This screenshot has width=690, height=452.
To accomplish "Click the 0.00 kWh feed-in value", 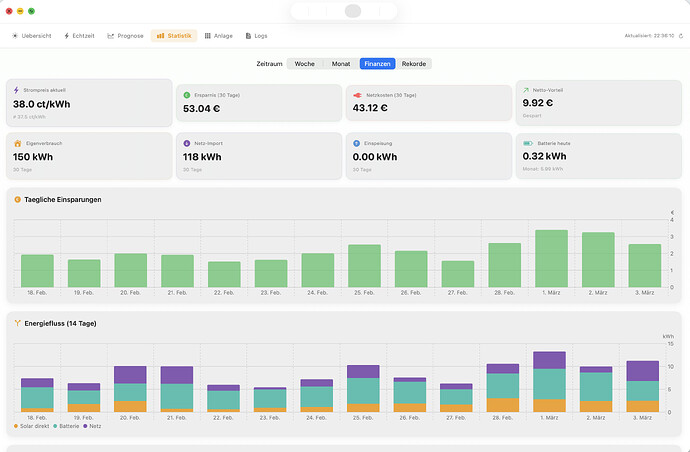I will pos(374,157).
